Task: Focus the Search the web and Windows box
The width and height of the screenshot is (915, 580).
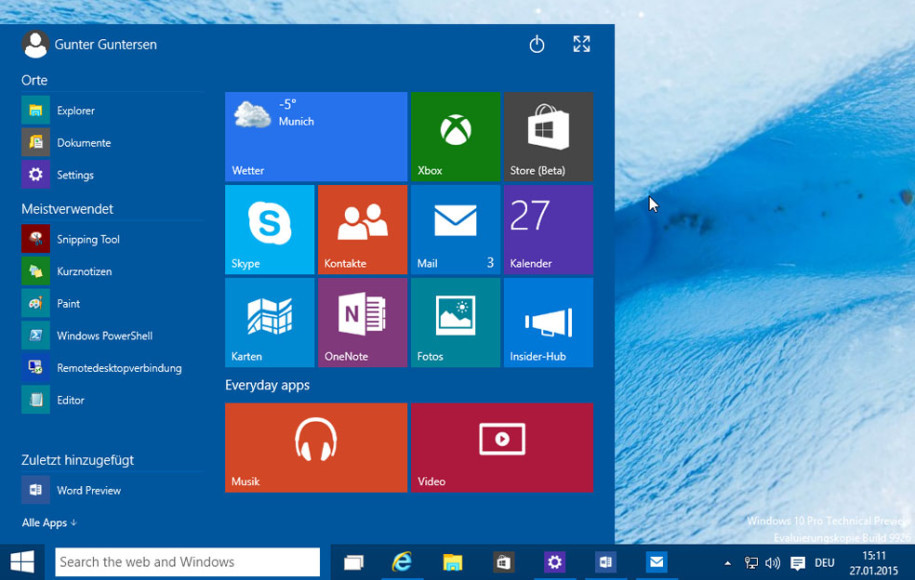Action: coord(187,562)
